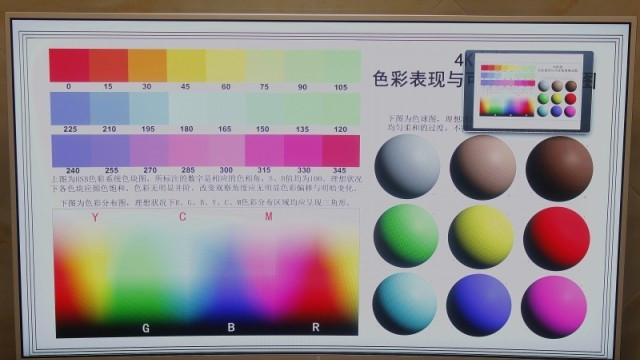Pick the purple swatch labeled 270

(x=149, y=151)
